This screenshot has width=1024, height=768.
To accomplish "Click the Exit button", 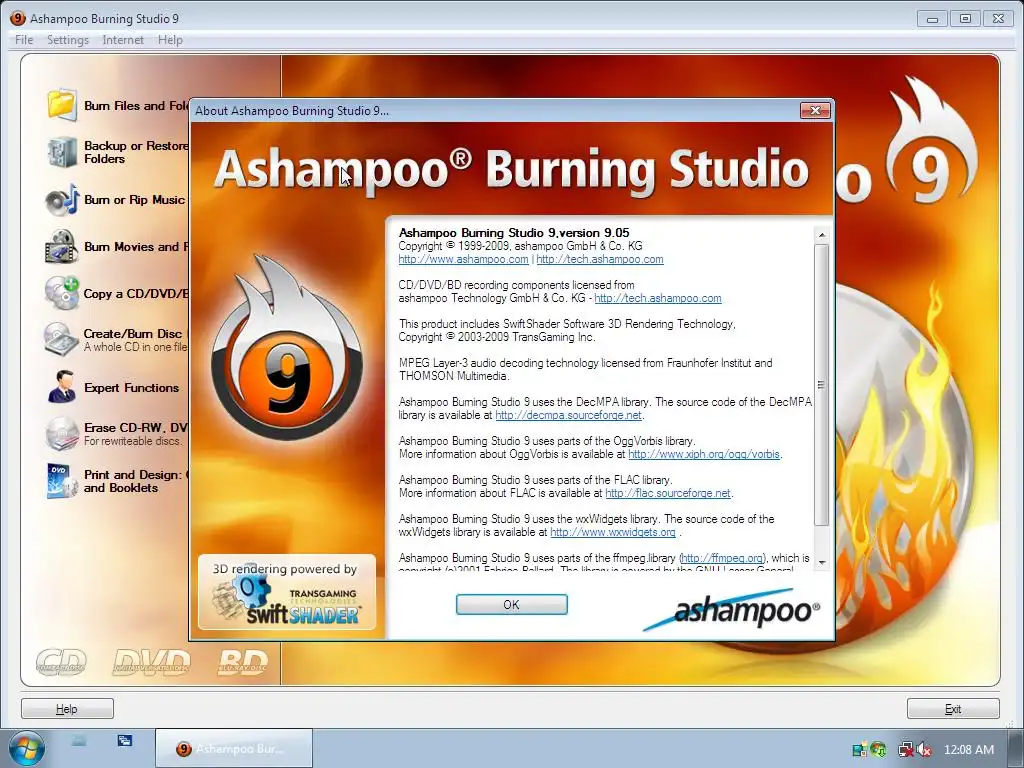I will pos(953,709).
